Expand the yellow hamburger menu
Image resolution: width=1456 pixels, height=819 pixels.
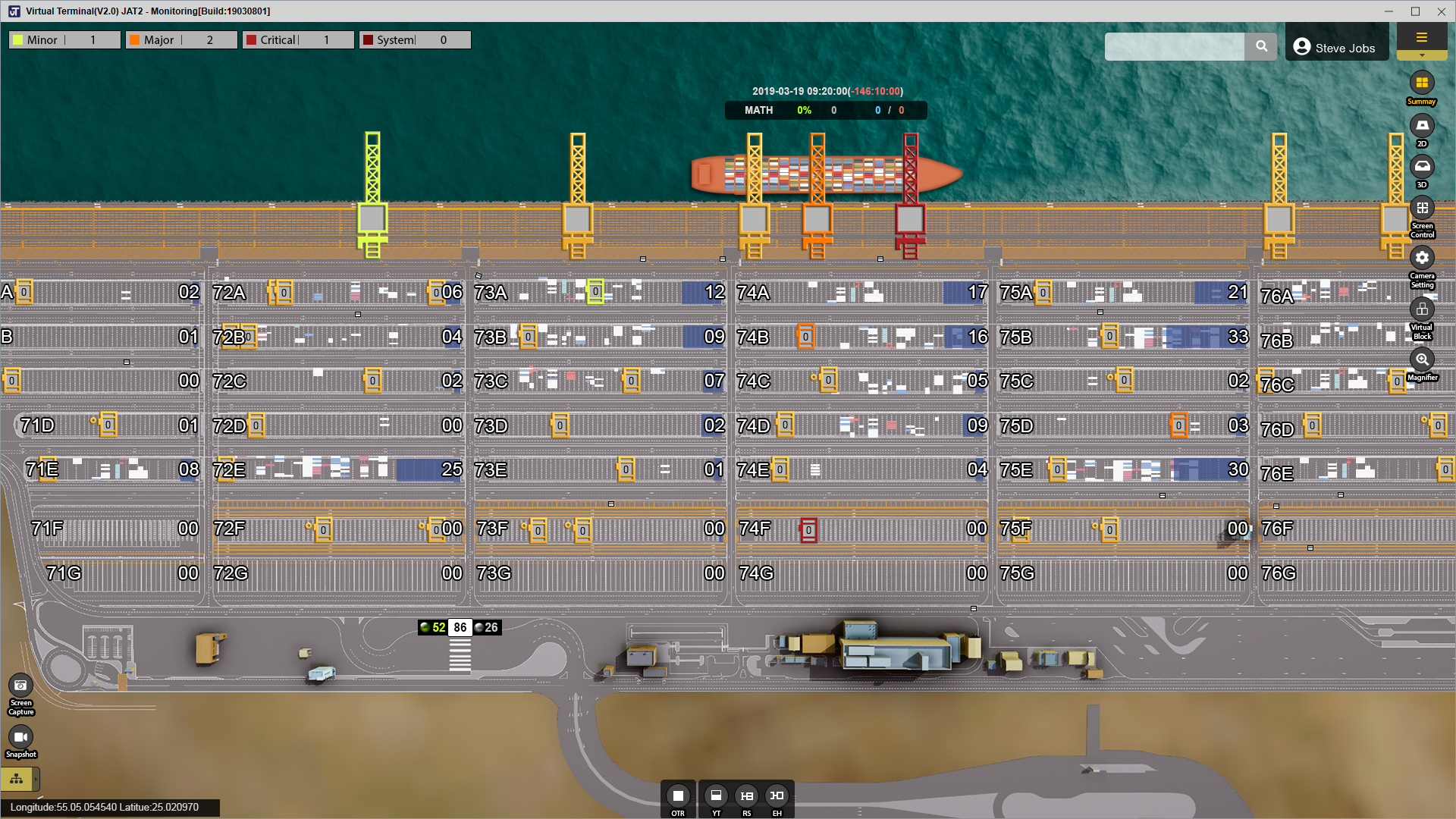(x=1422, y=38)
